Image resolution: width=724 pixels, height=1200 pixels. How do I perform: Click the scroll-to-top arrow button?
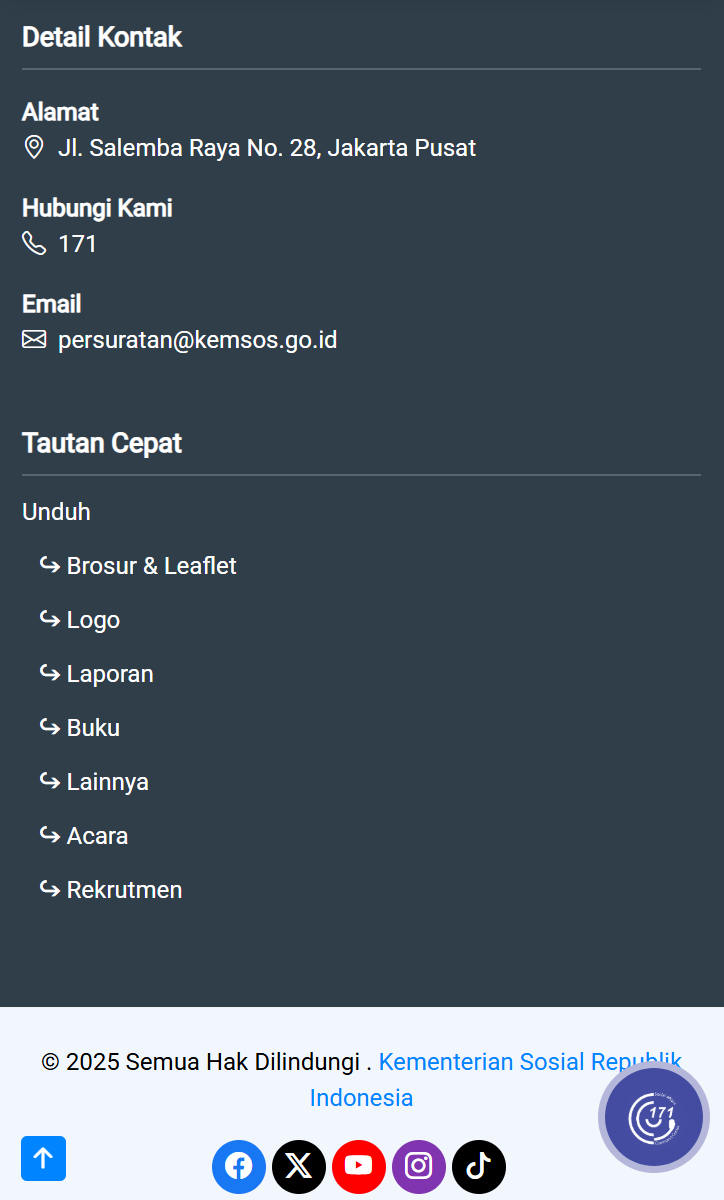43,1158
